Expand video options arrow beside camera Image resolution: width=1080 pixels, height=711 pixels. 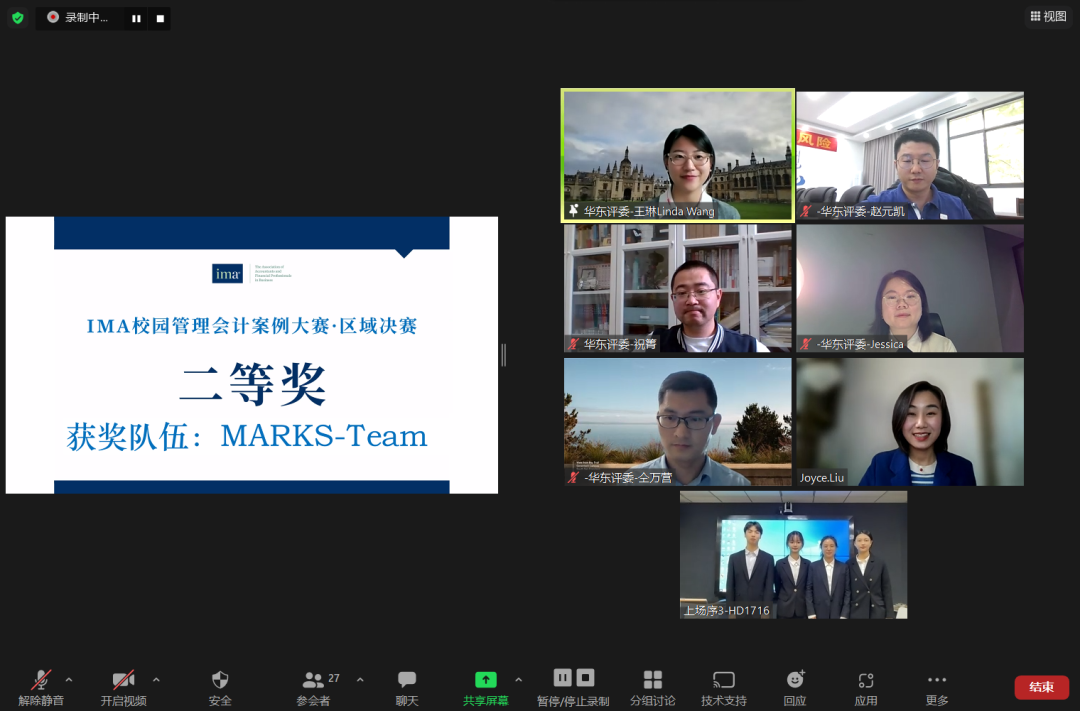156,679
